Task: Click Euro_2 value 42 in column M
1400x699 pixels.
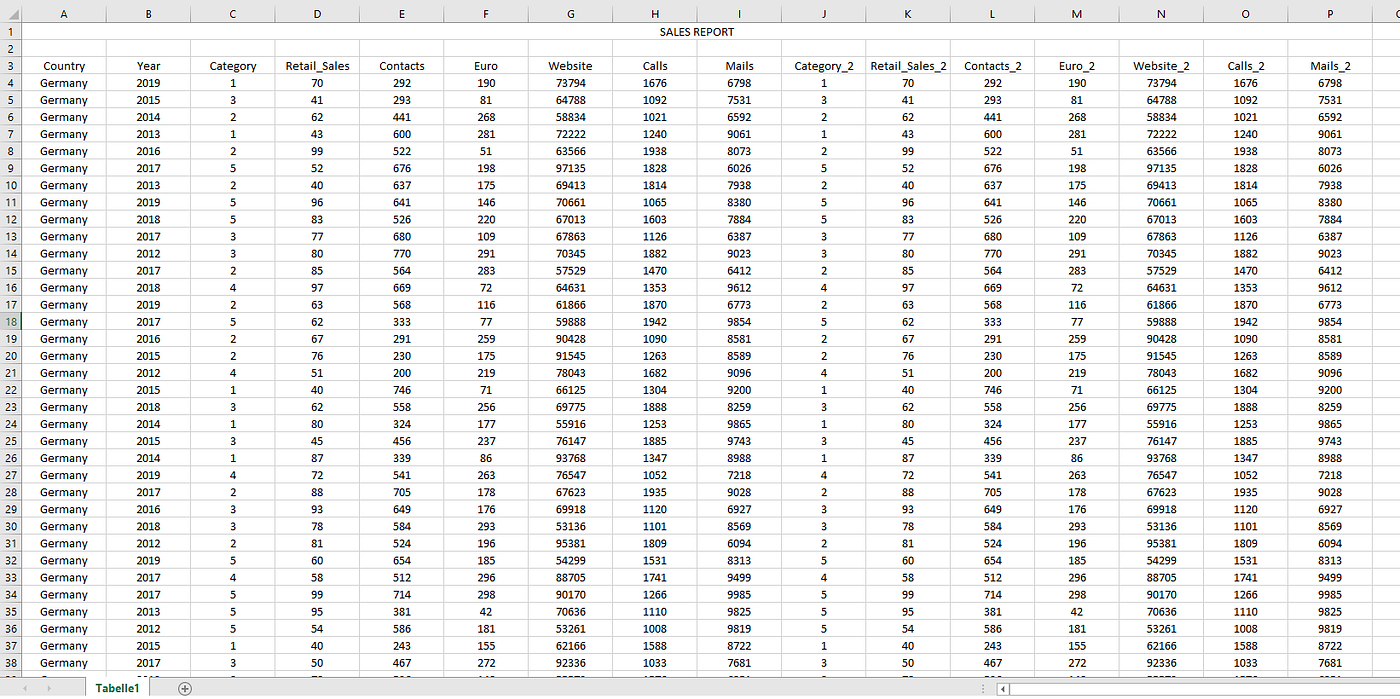Action: (x=1077, y=612)
